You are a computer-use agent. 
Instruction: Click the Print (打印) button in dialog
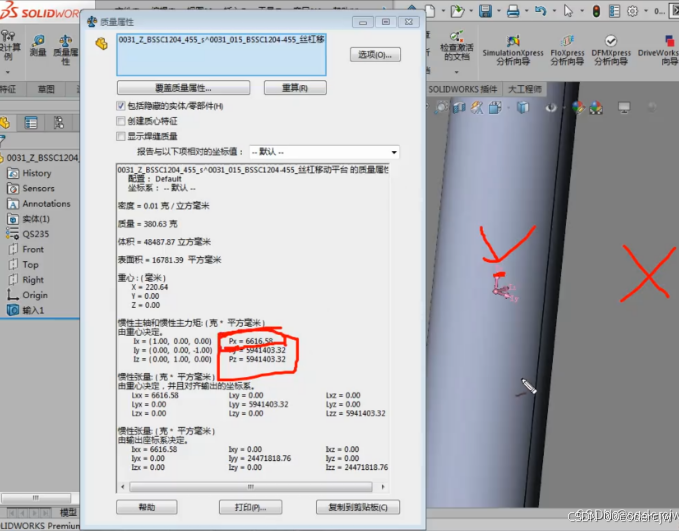[x=250, y=507]
